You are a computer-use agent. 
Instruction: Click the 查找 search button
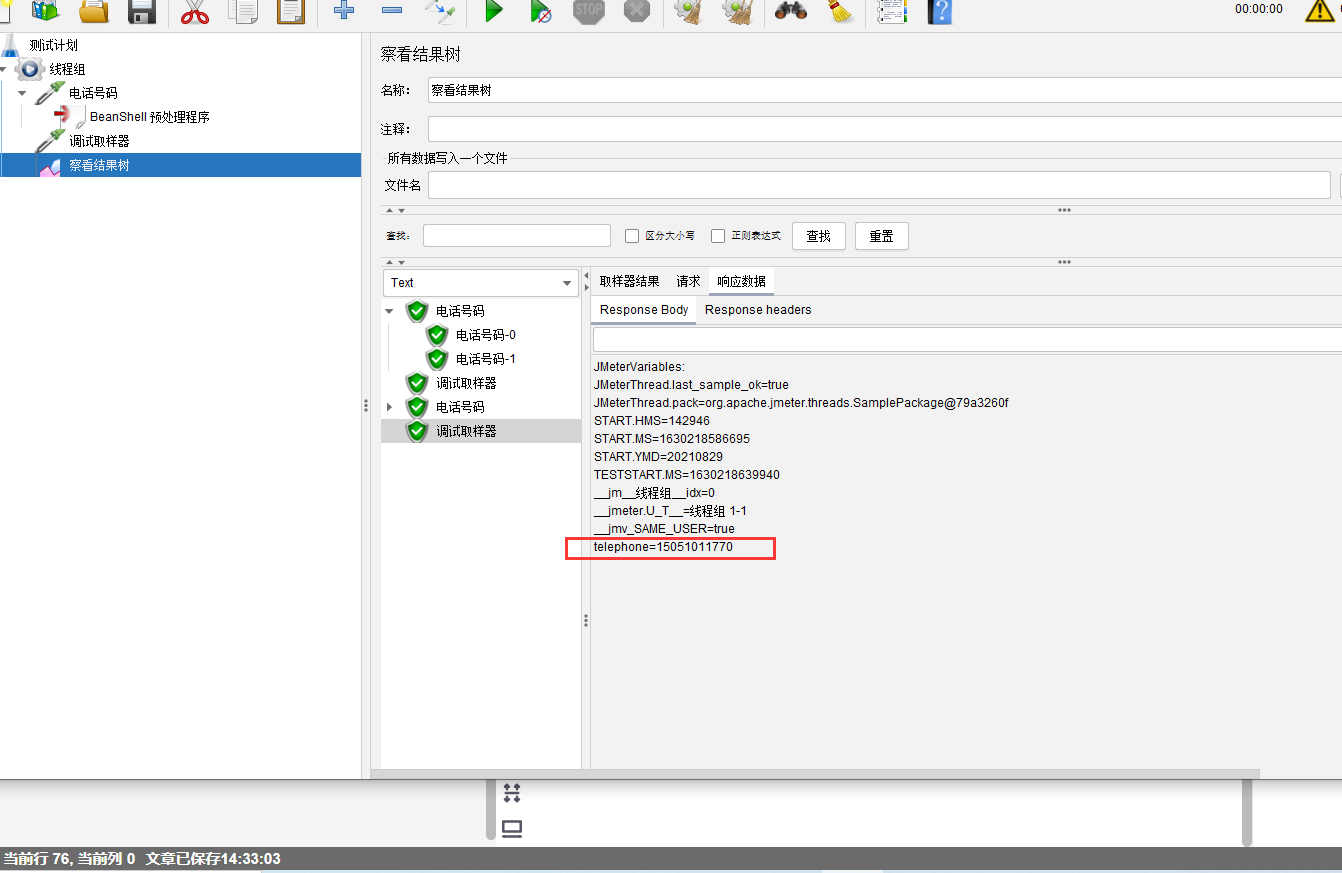(x=819, y=236)
